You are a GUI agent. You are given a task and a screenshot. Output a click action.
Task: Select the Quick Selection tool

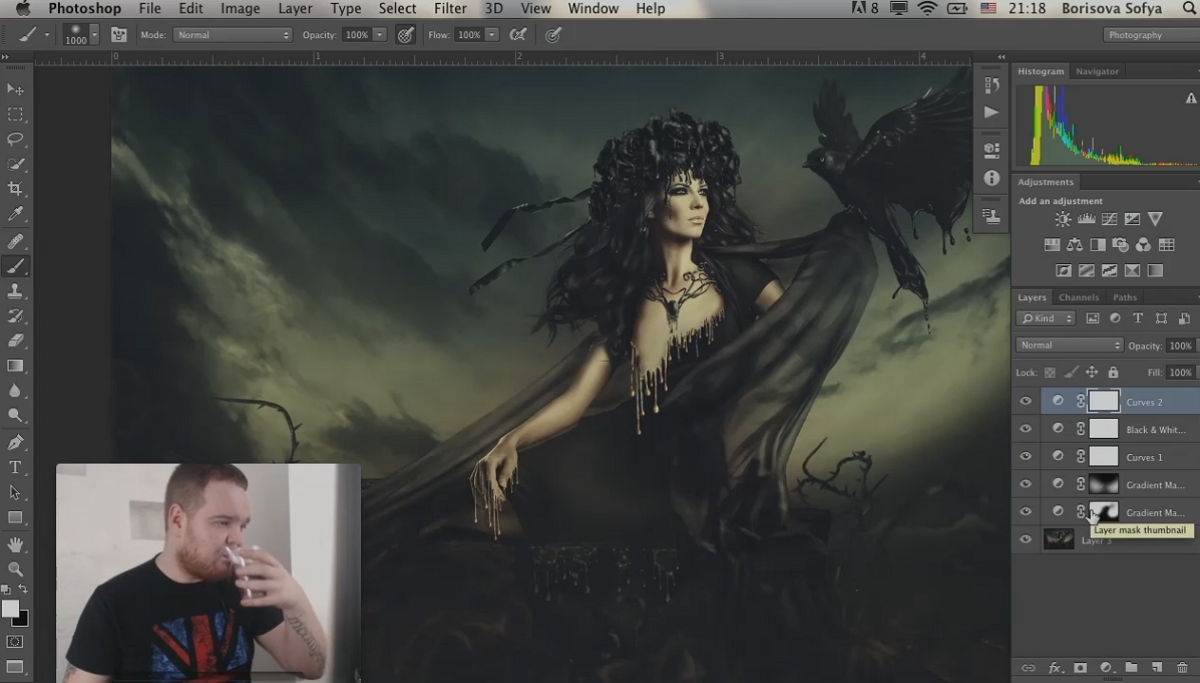[16, 165]
